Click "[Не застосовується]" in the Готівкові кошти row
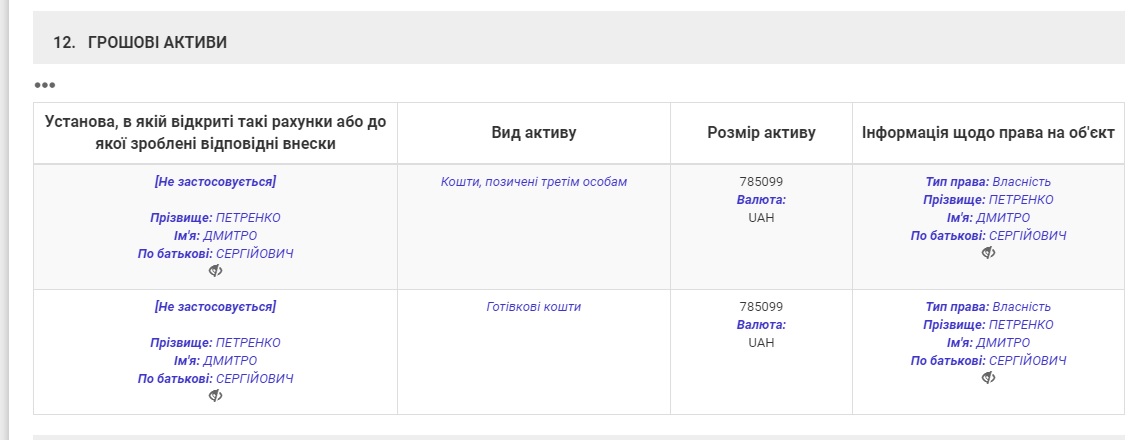1141x440 pixels. click(x=215, y=307)
